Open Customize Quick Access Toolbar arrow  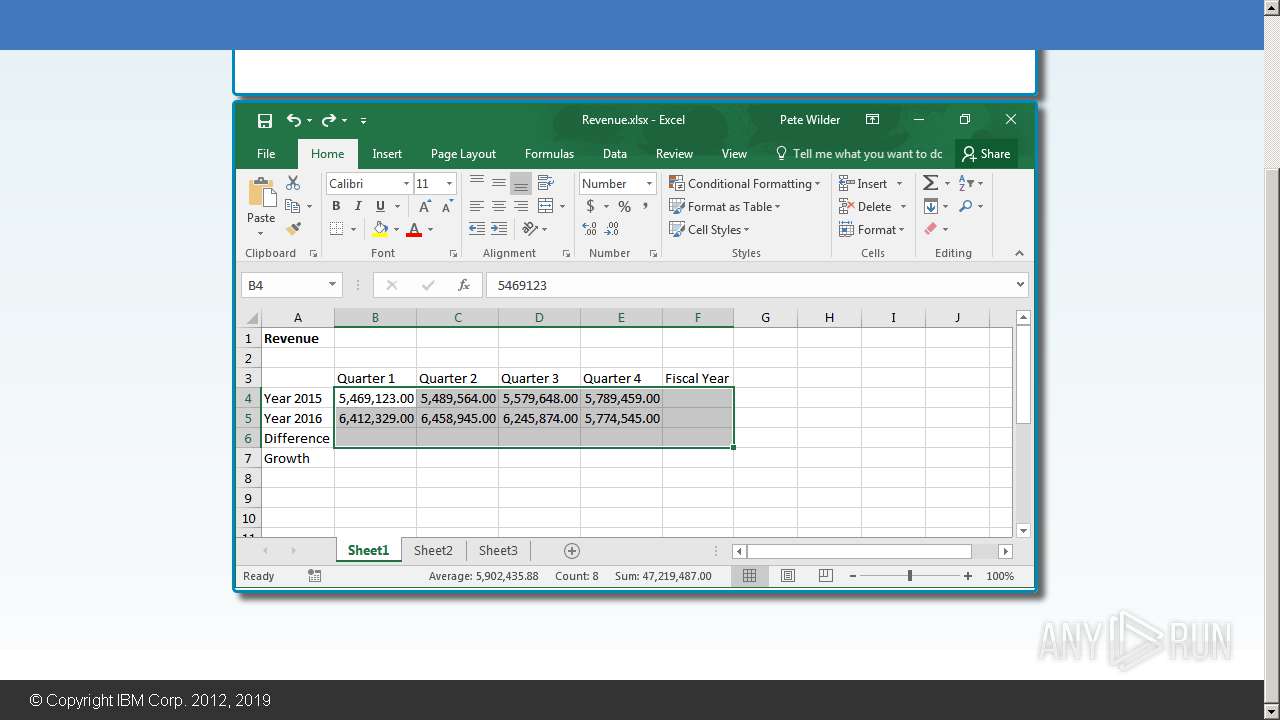363,121
